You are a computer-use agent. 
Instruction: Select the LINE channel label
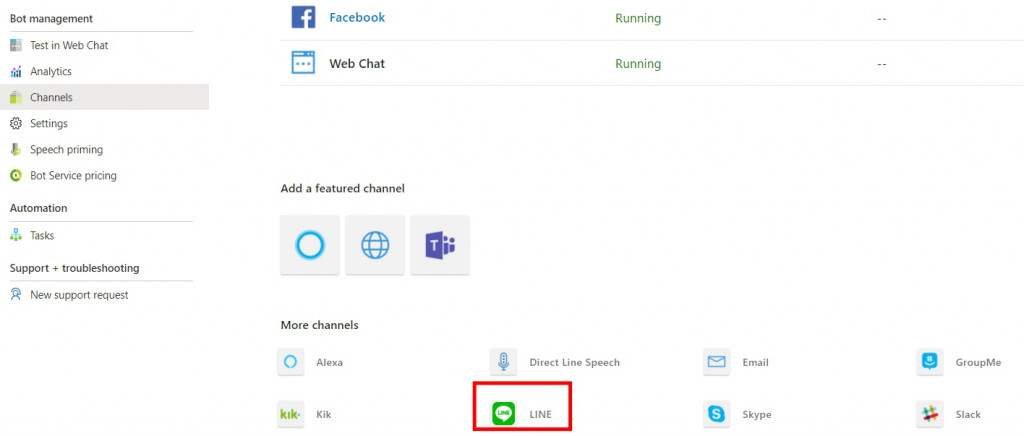pyautogui.click(x=541, y=414)
